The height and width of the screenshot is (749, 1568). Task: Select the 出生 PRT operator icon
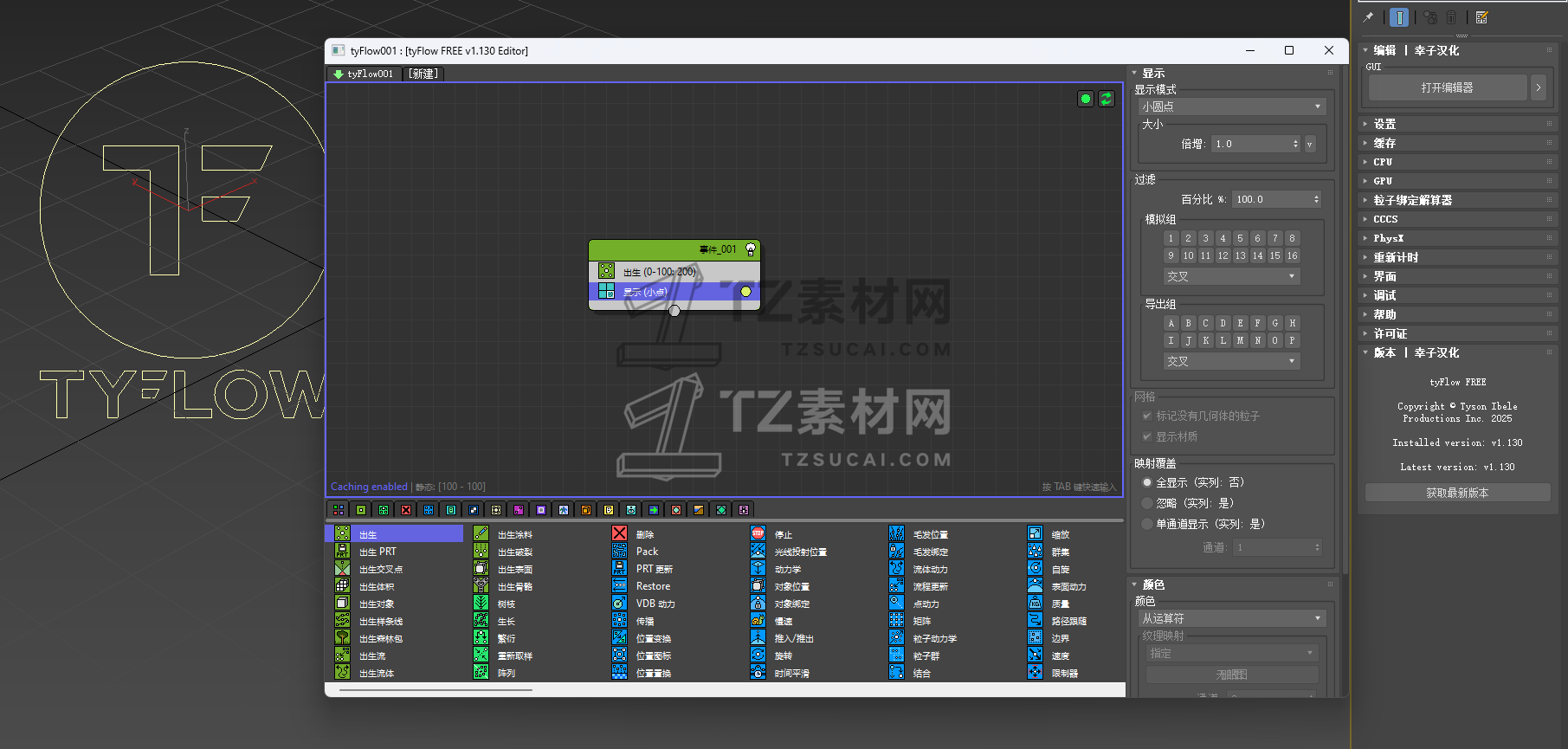[343, 551]
